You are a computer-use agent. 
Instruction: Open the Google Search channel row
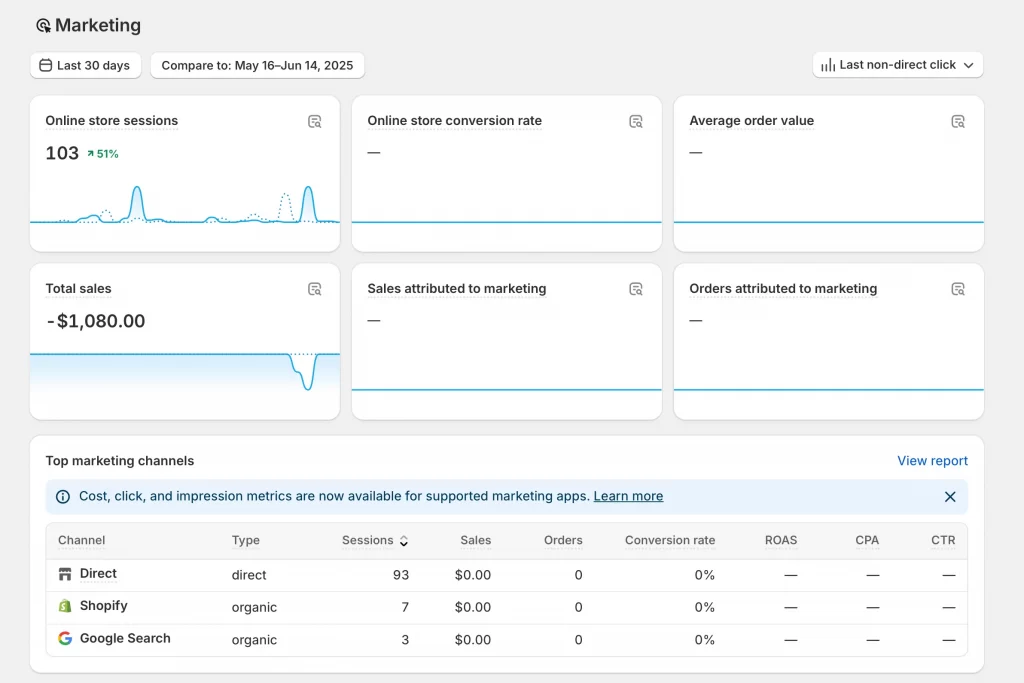(507, 640)
